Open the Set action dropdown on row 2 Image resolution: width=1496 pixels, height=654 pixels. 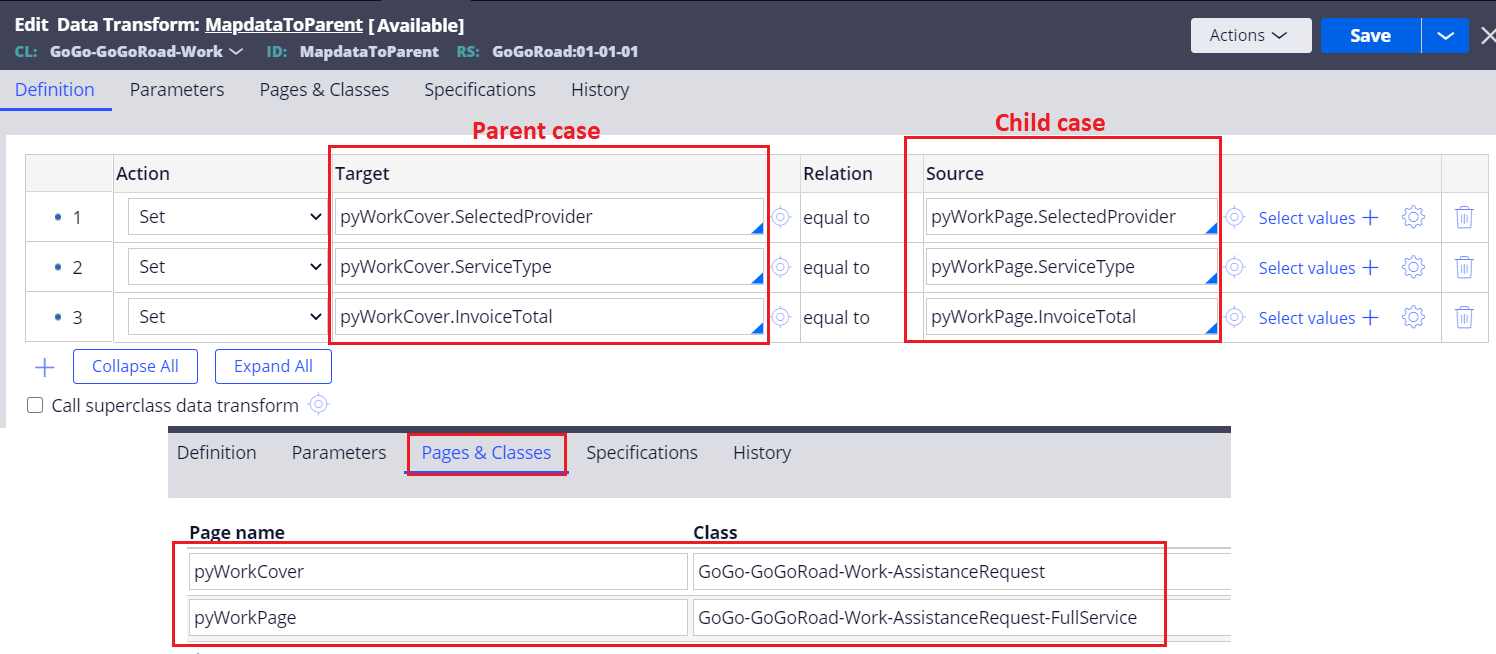227,267
